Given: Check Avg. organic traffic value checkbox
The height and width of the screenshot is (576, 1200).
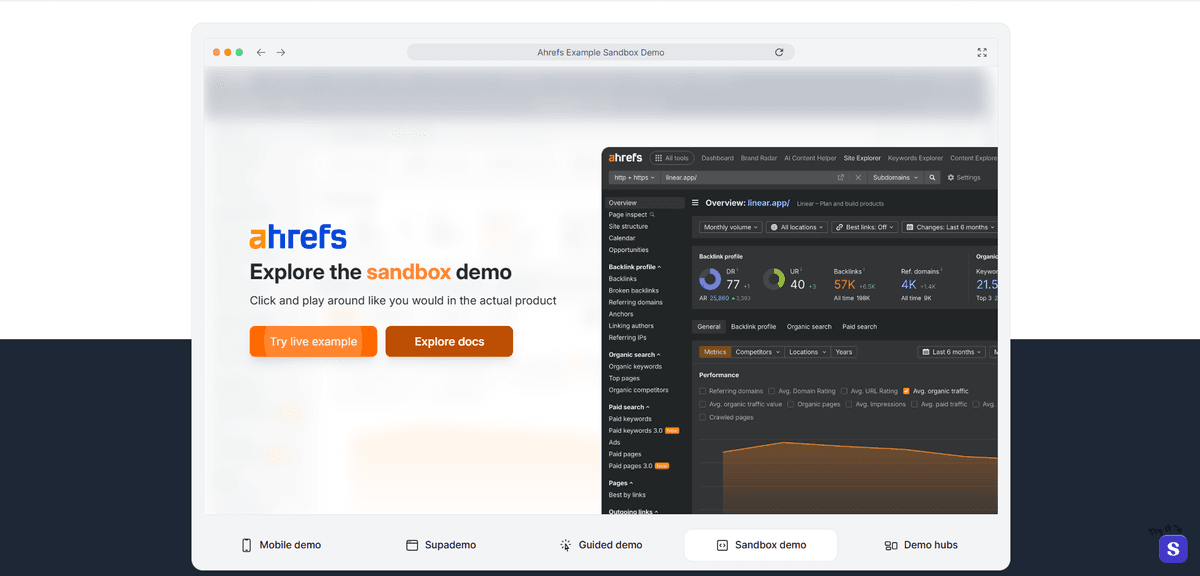Looking at the screenshot, I should (703, 404).
